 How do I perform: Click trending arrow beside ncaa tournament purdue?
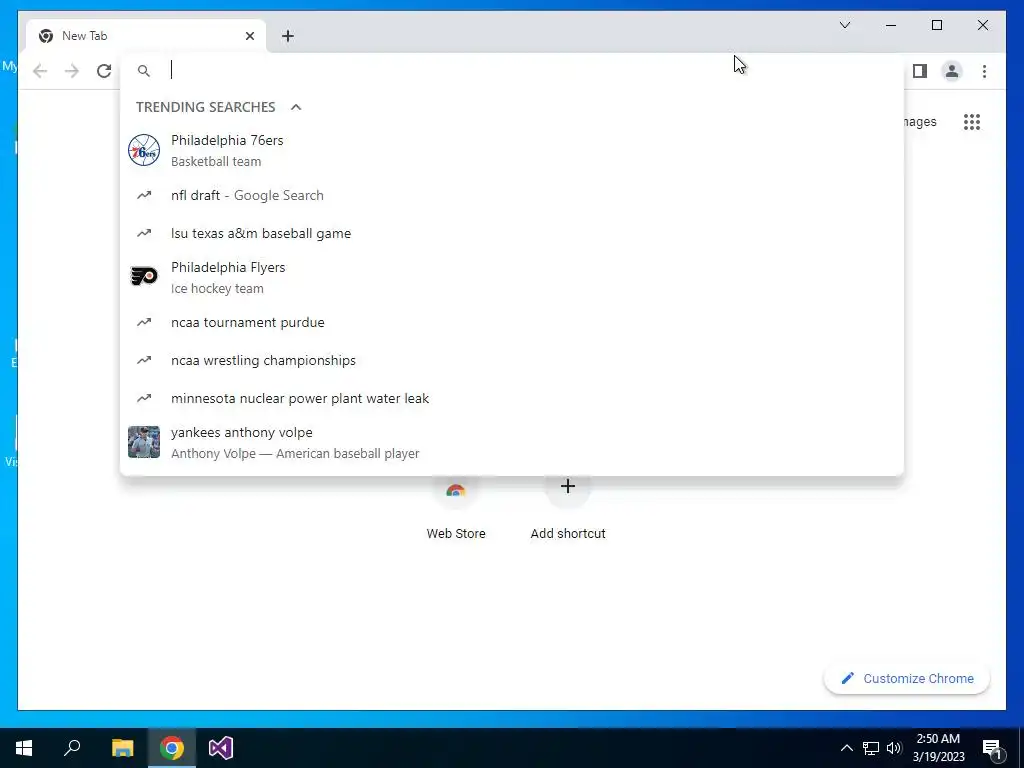point(144,322)
